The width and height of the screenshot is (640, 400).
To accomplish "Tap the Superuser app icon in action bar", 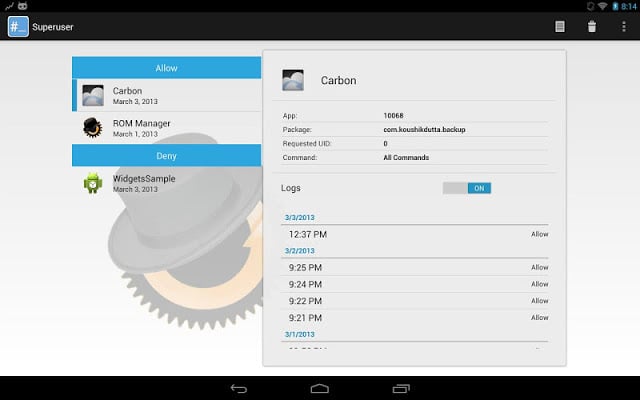I will coord(18,27).
